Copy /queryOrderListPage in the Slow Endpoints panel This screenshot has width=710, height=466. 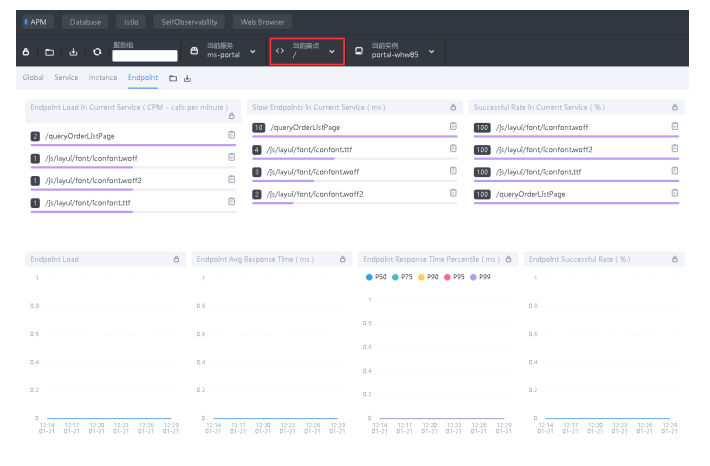coord(453,127)
